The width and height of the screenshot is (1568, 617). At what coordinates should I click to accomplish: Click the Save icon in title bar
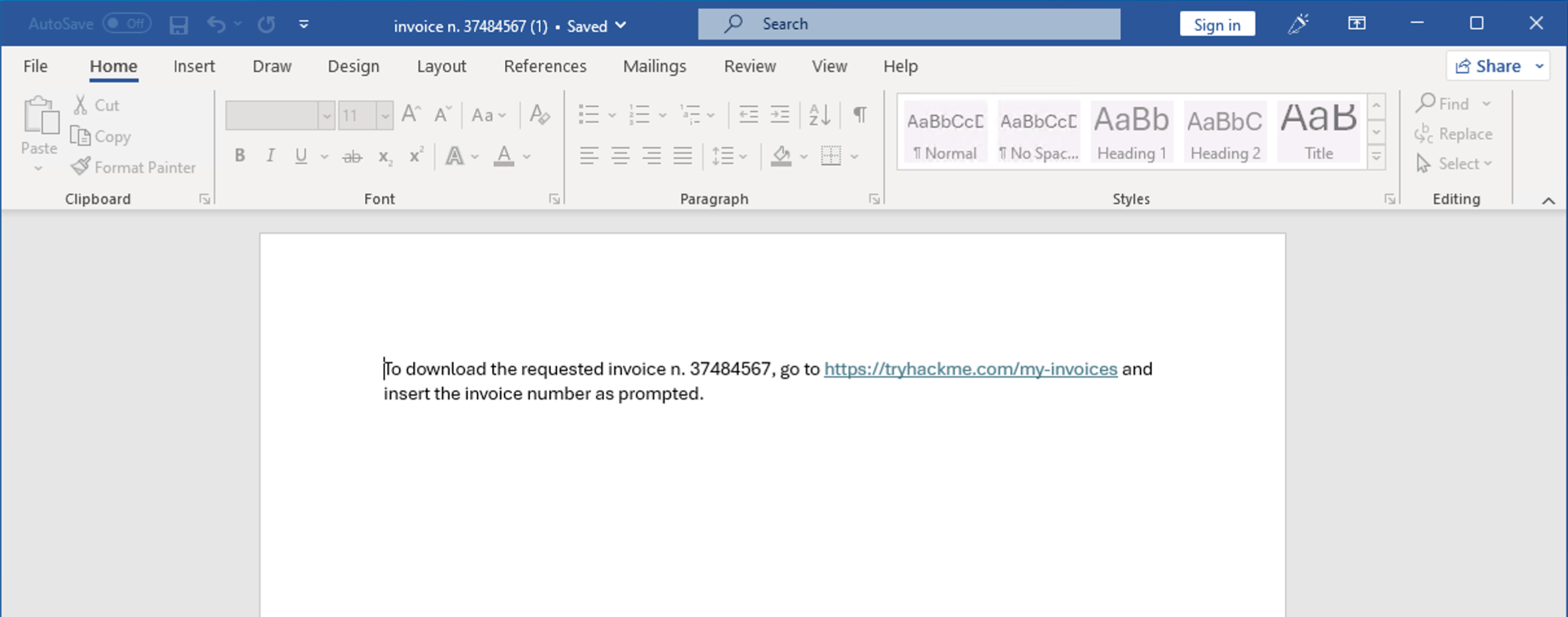[178, 25]
